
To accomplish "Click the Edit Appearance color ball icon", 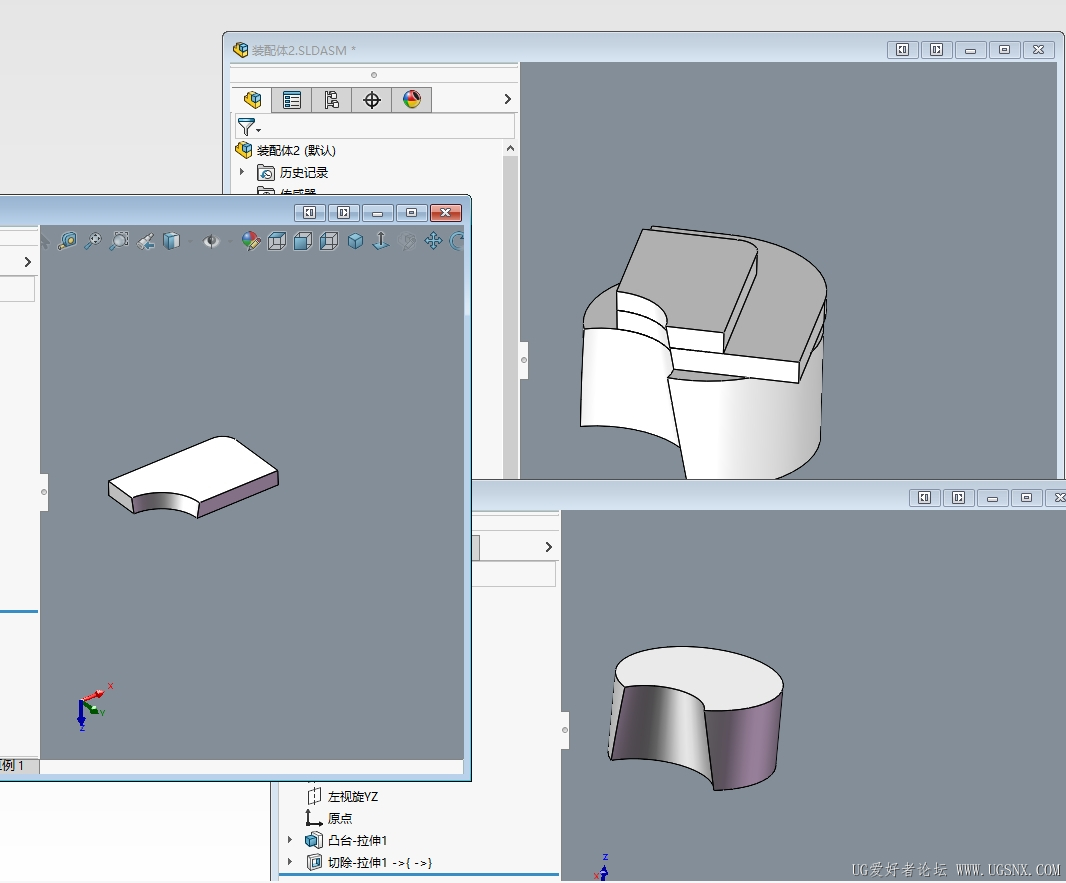I will (x=251, y=241).
